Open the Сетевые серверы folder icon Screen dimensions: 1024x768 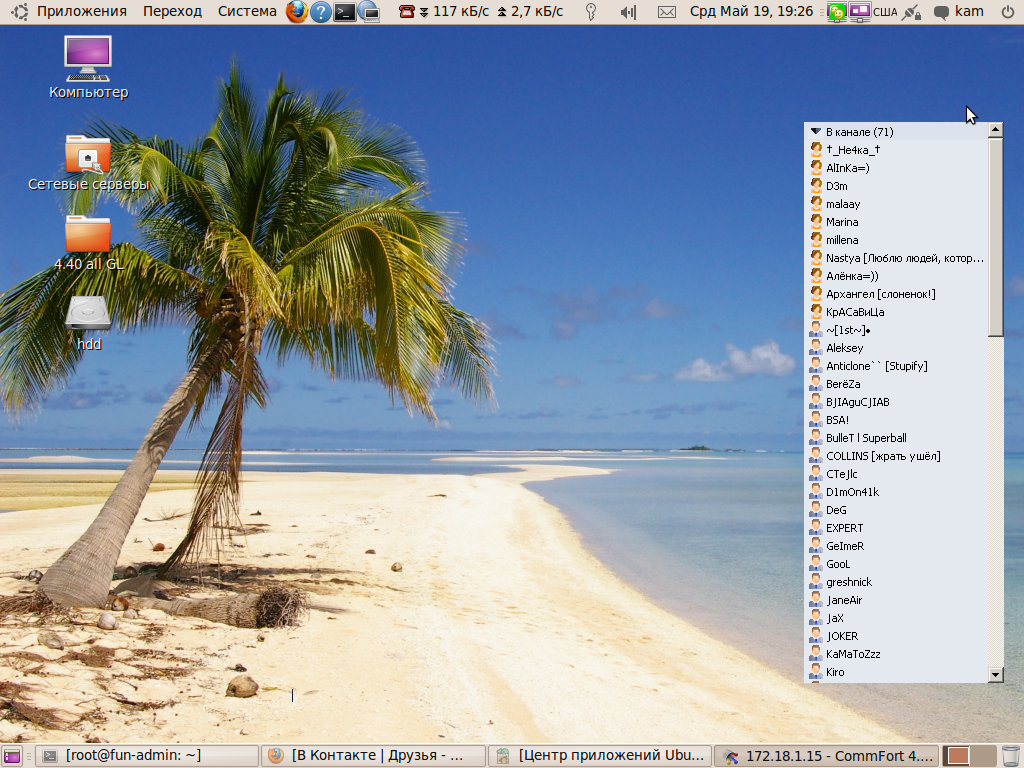(88, 156)
